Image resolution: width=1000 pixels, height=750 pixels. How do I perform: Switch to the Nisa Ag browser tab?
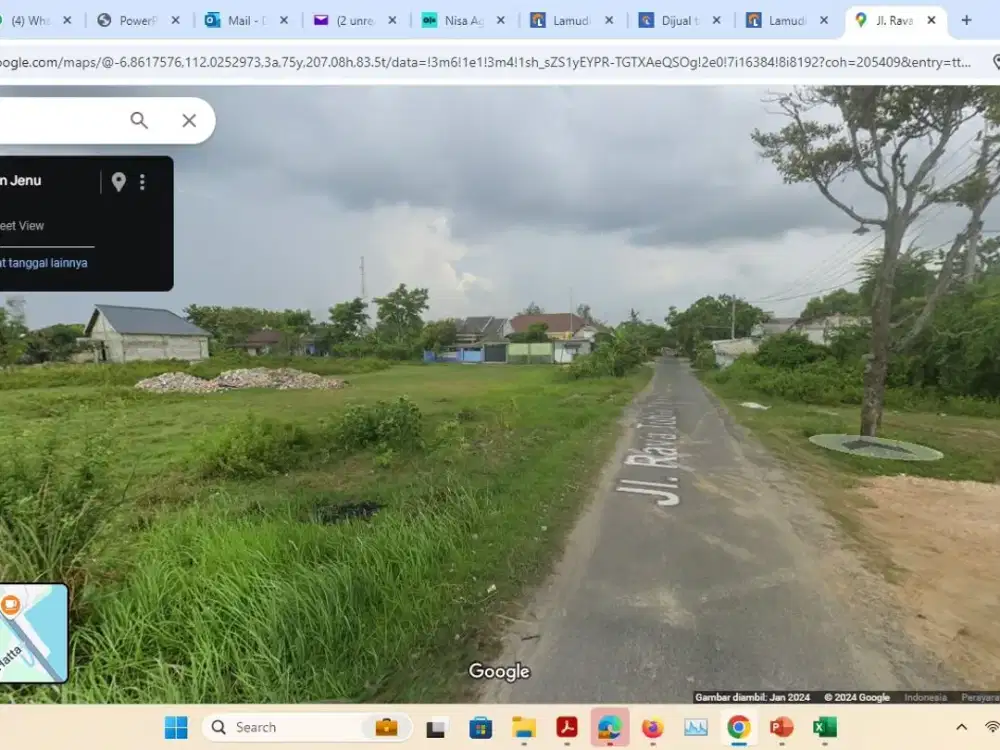pyautogui.click(x=462, y=20)
